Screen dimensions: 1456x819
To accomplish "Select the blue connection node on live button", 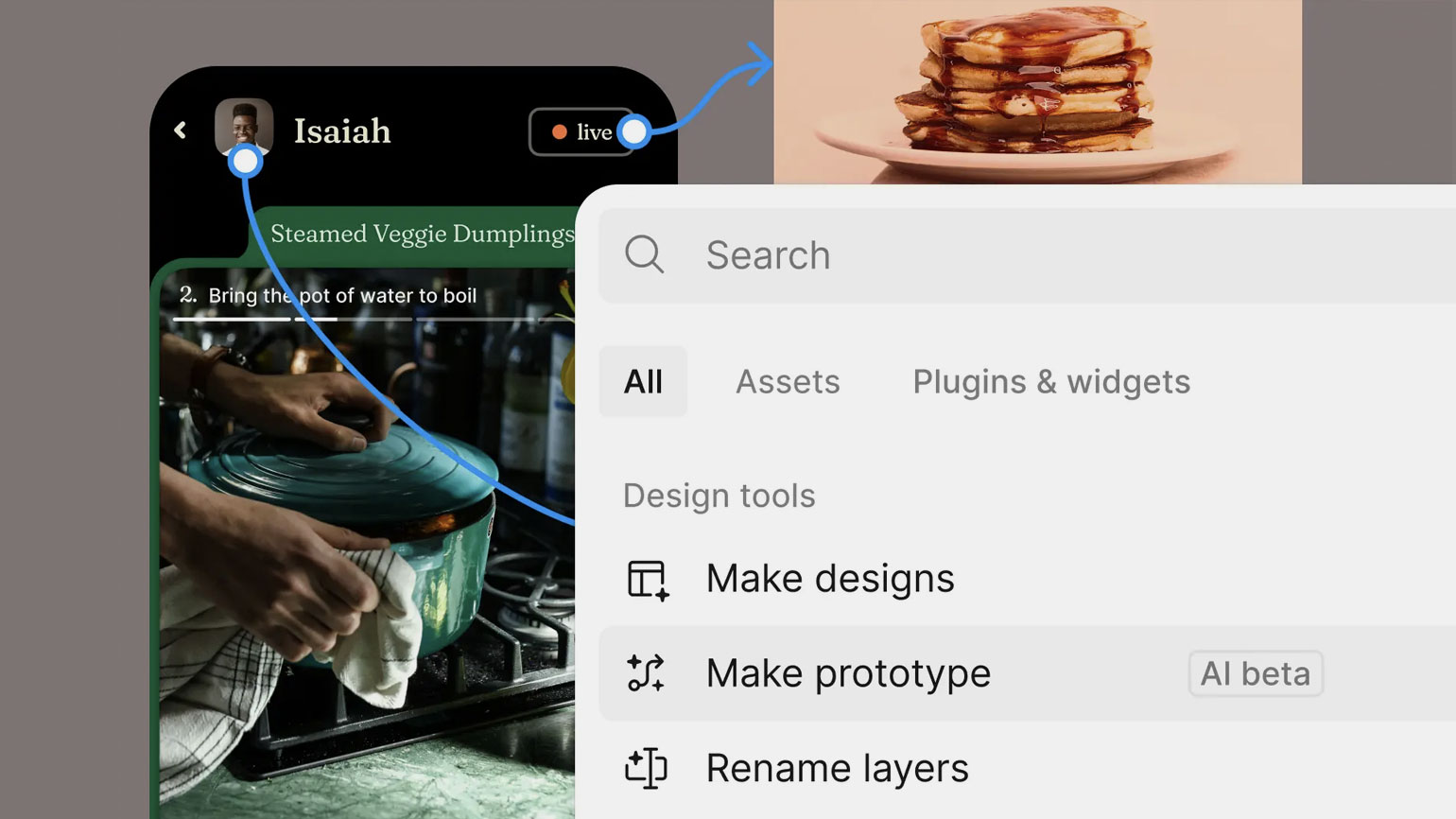I will pyautogui.click(x=635, y=131).
